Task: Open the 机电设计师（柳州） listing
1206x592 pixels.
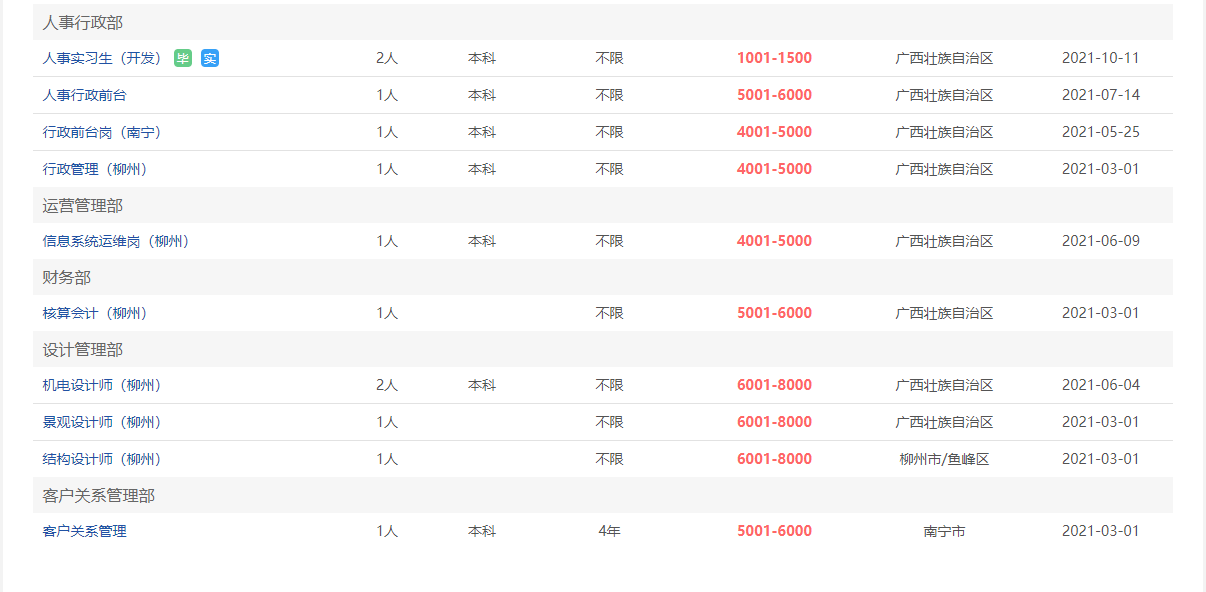Action: (102, 385)
